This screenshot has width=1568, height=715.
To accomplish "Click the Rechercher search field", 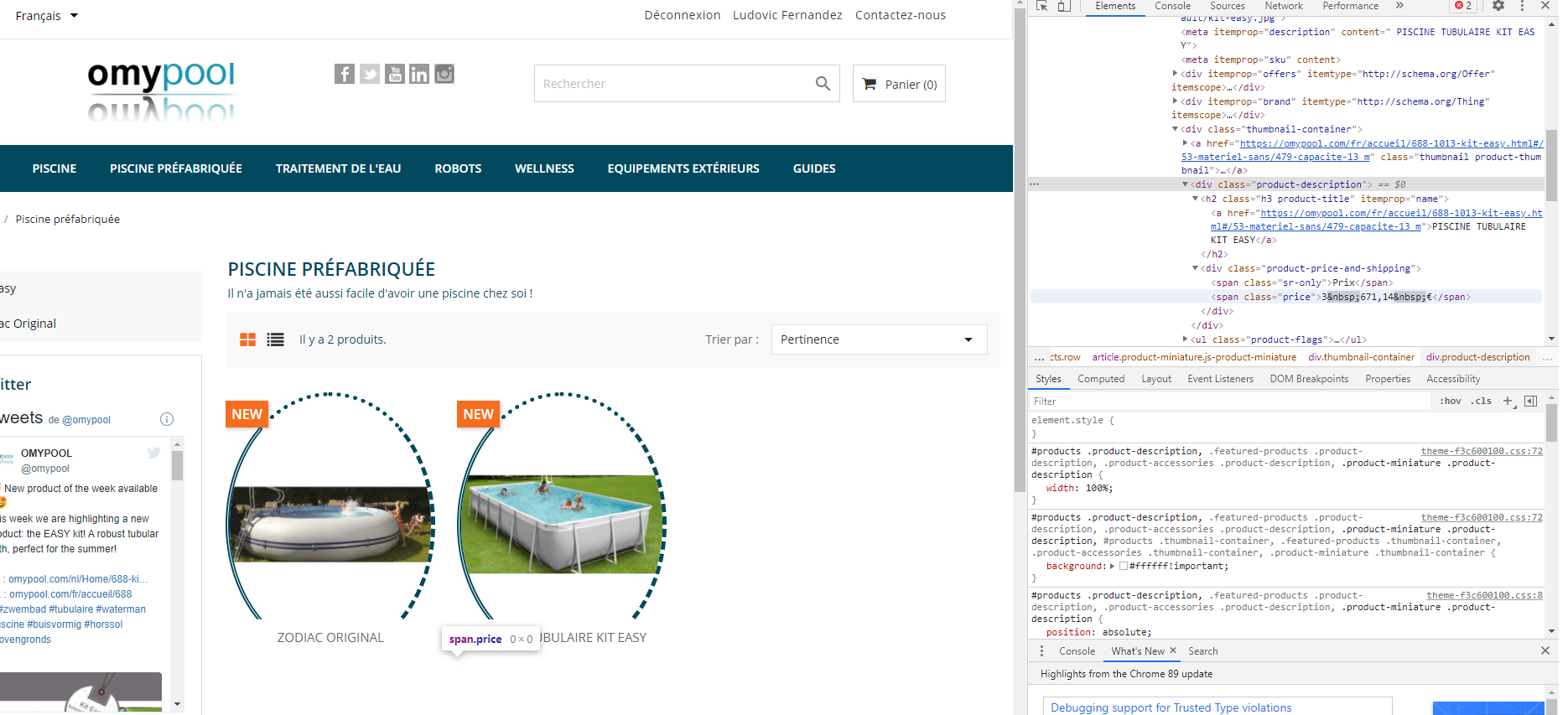I will pyautogui.click(x=671, y=84).
